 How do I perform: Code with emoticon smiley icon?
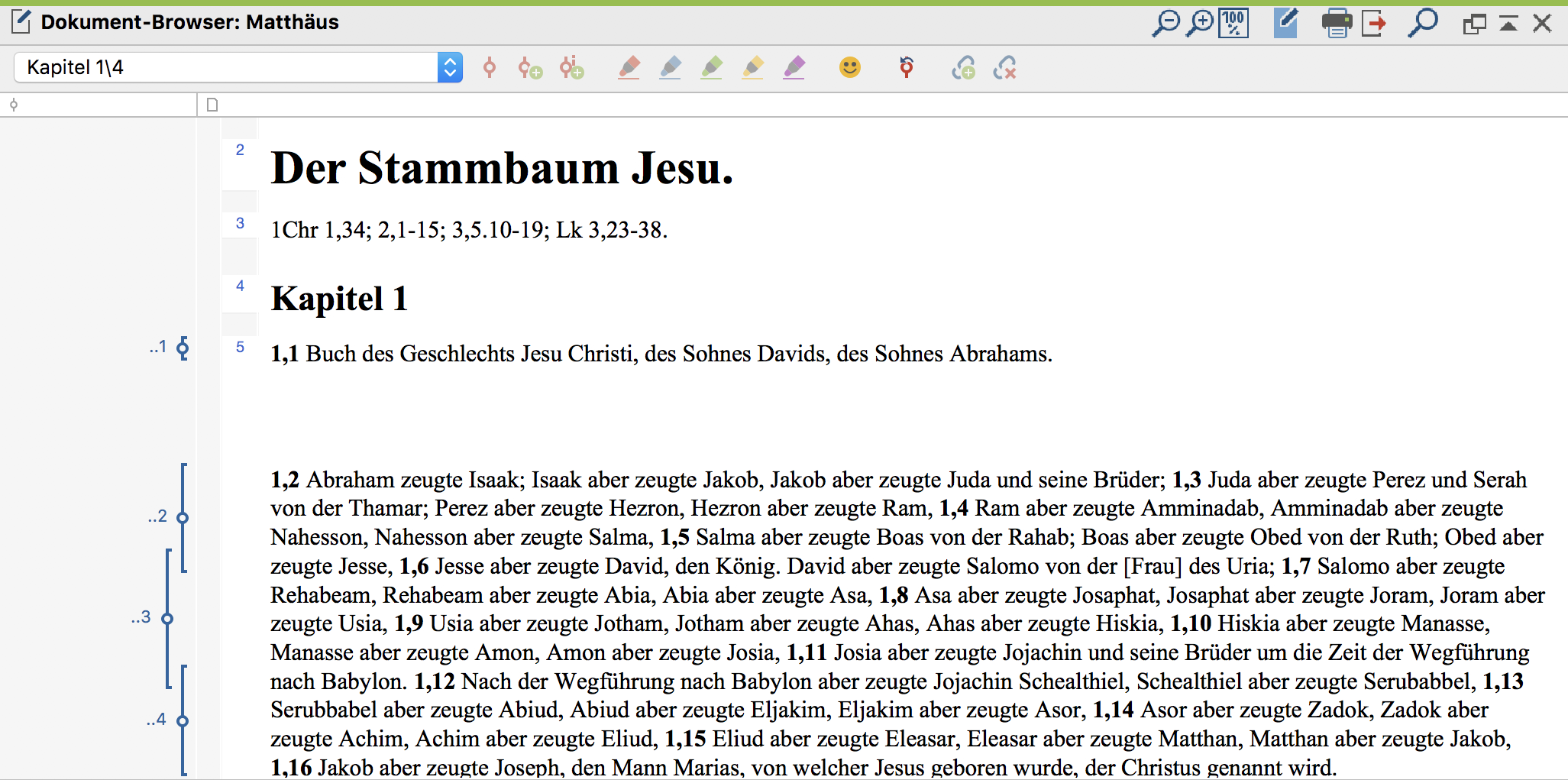(850, 67)
